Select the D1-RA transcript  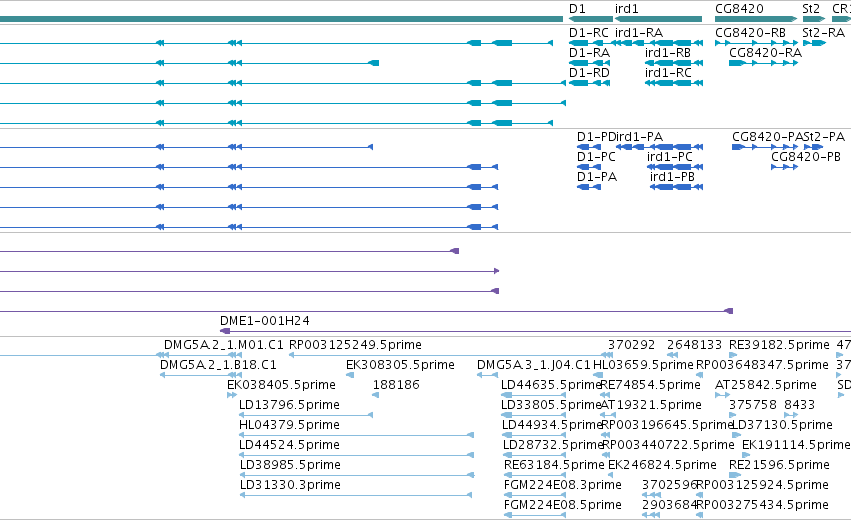pyautogui.click(x=589, y=53)
